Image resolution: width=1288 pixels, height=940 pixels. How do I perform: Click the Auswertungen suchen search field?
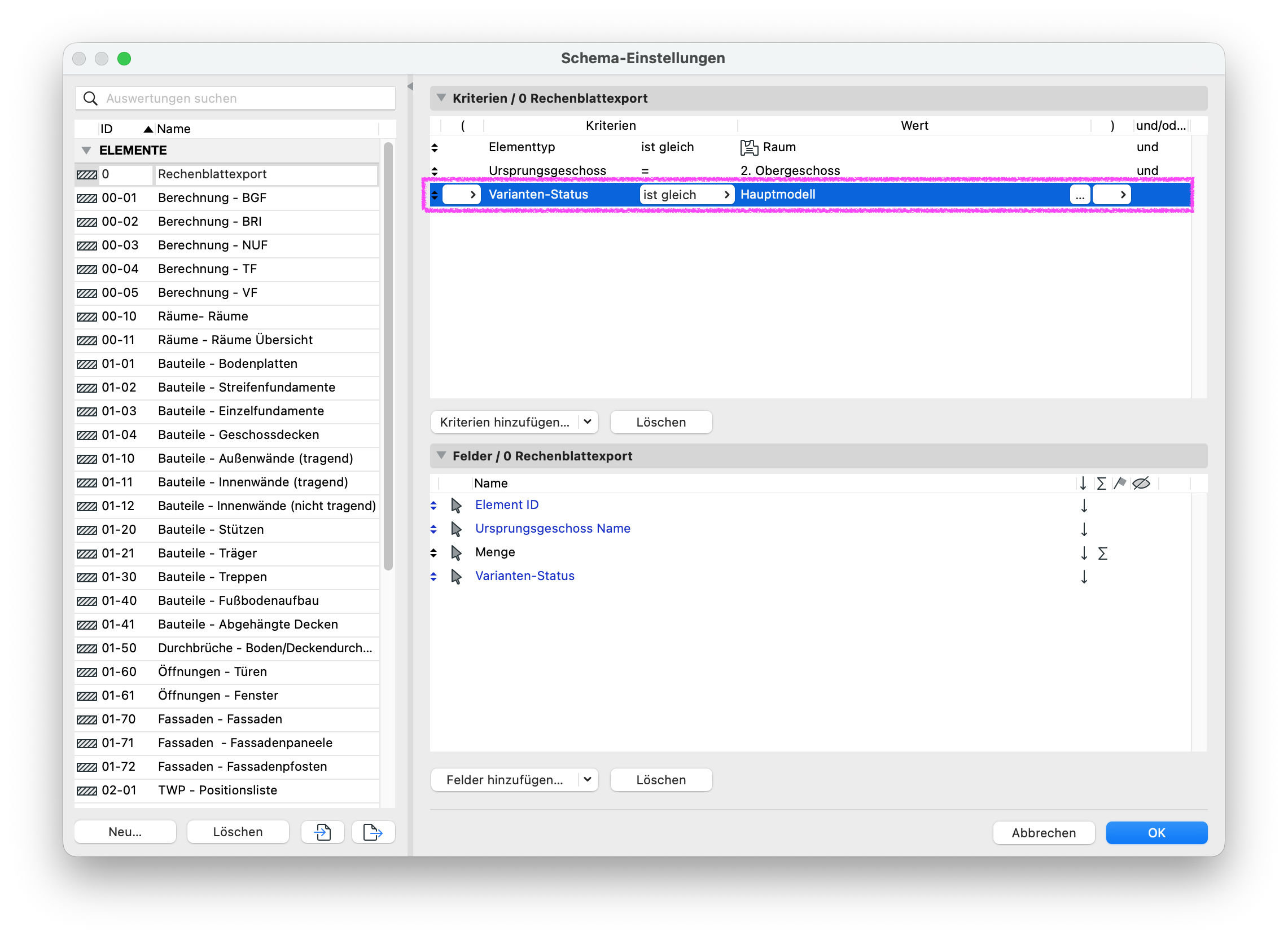pyautogui.click(x=235, y=98)
